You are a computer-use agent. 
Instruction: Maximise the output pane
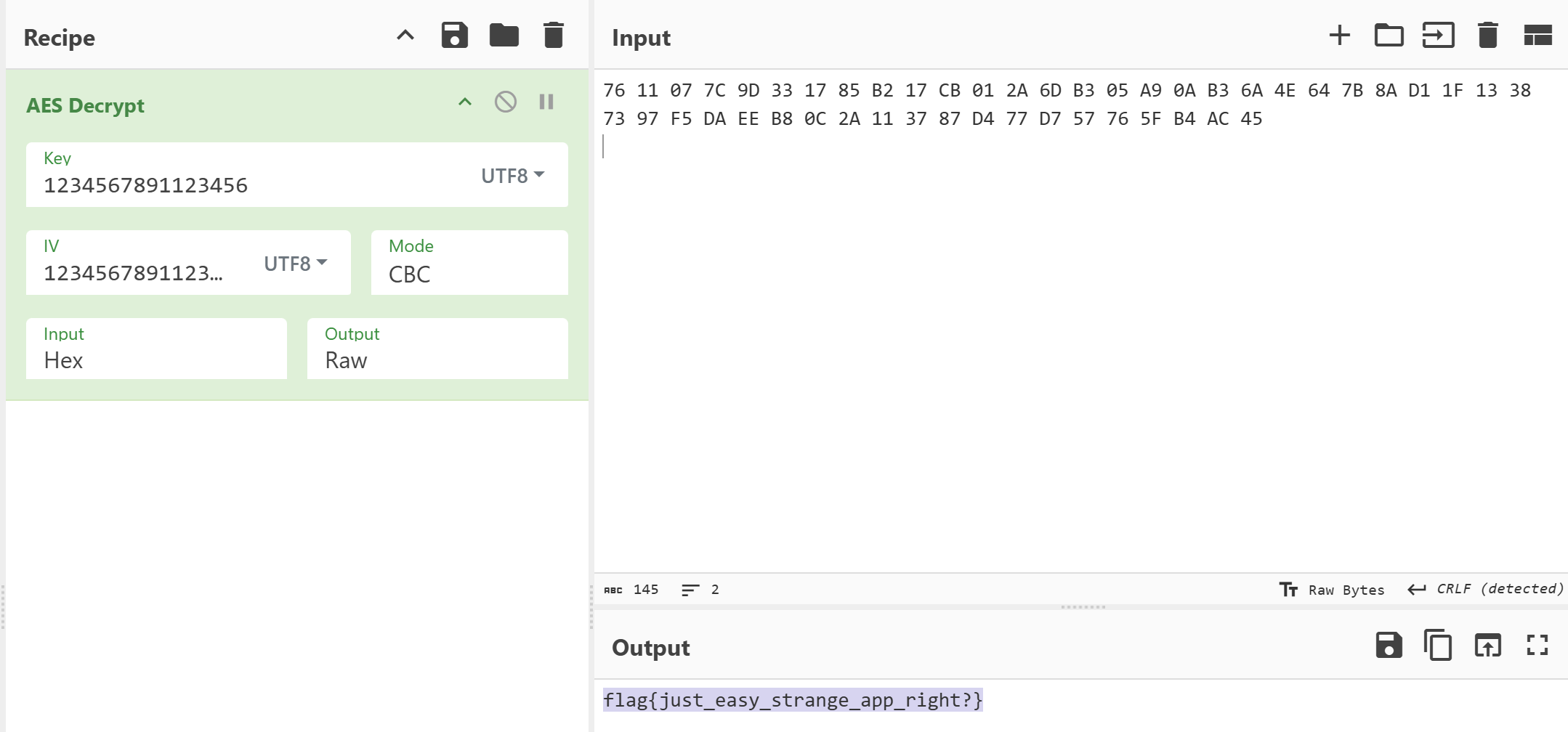click(x=1537, y=645)
